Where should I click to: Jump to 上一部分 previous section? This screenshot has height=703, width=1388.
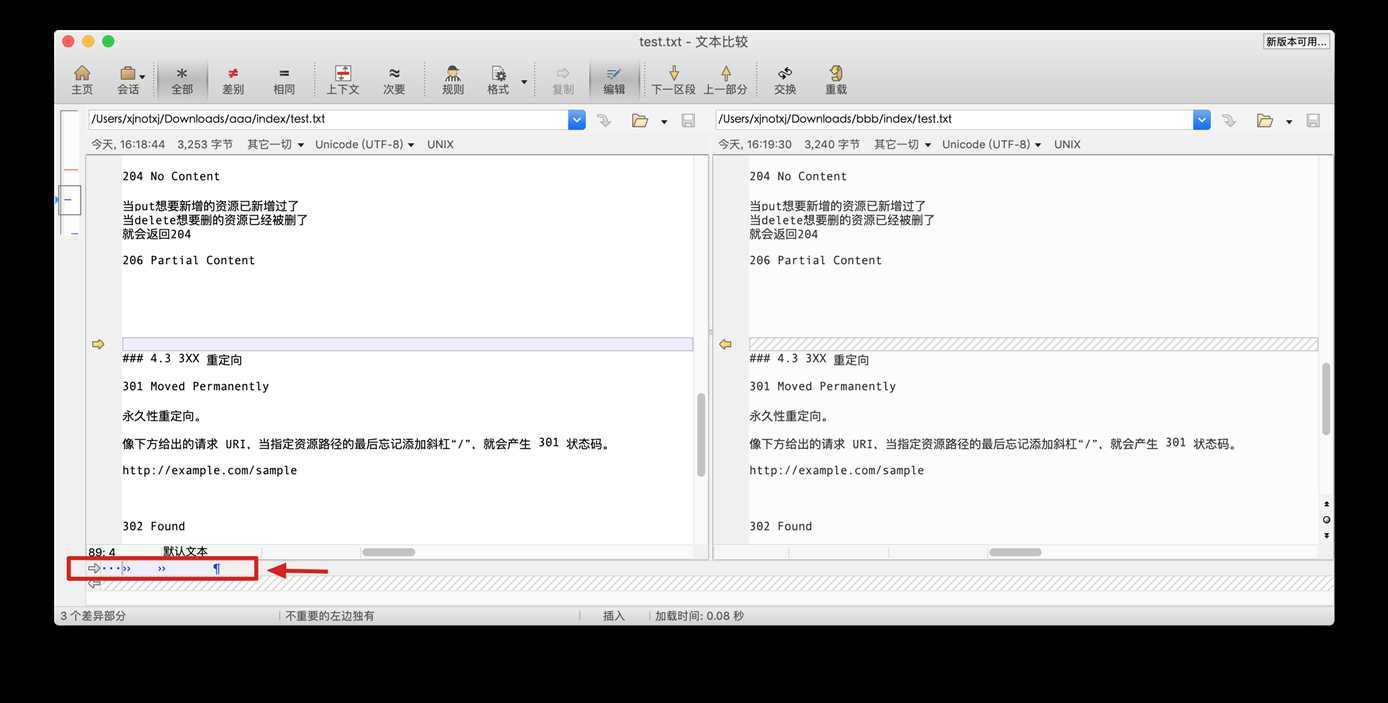(x=725, y=79)
